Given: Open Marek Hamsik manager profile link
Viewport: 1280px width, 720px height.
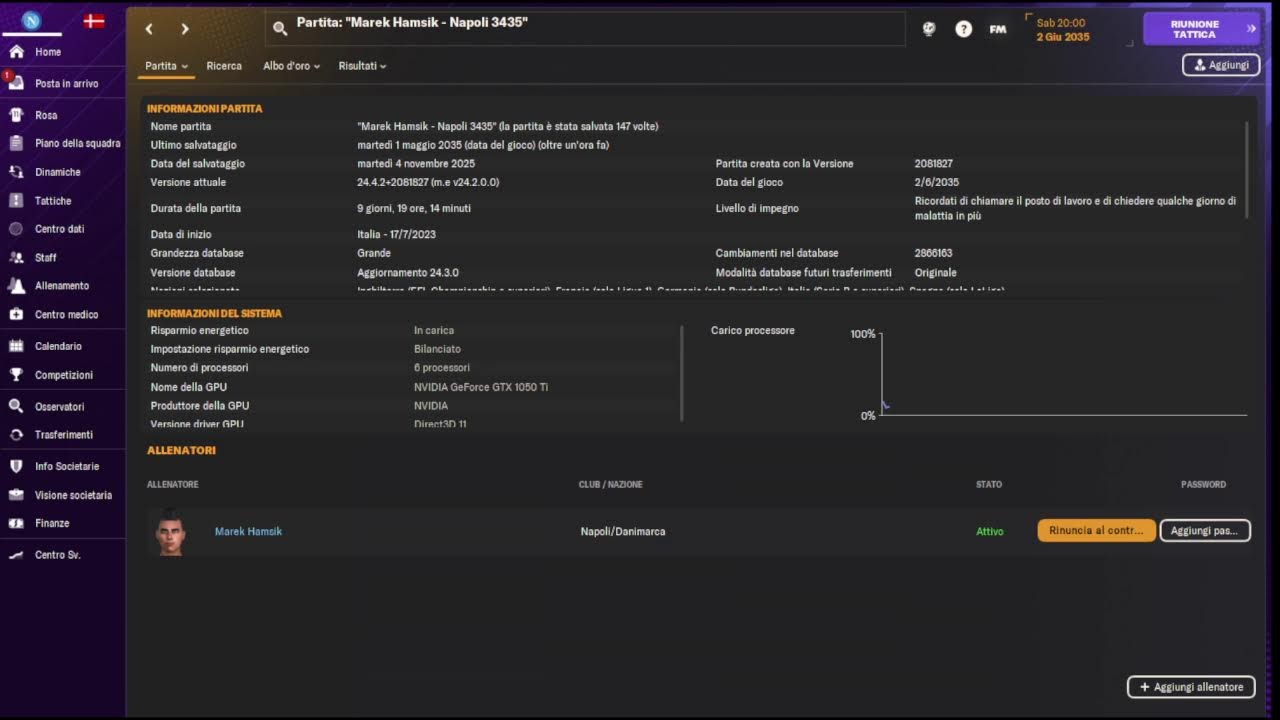Looking at the screenshot, I should (x=248, y=531).
